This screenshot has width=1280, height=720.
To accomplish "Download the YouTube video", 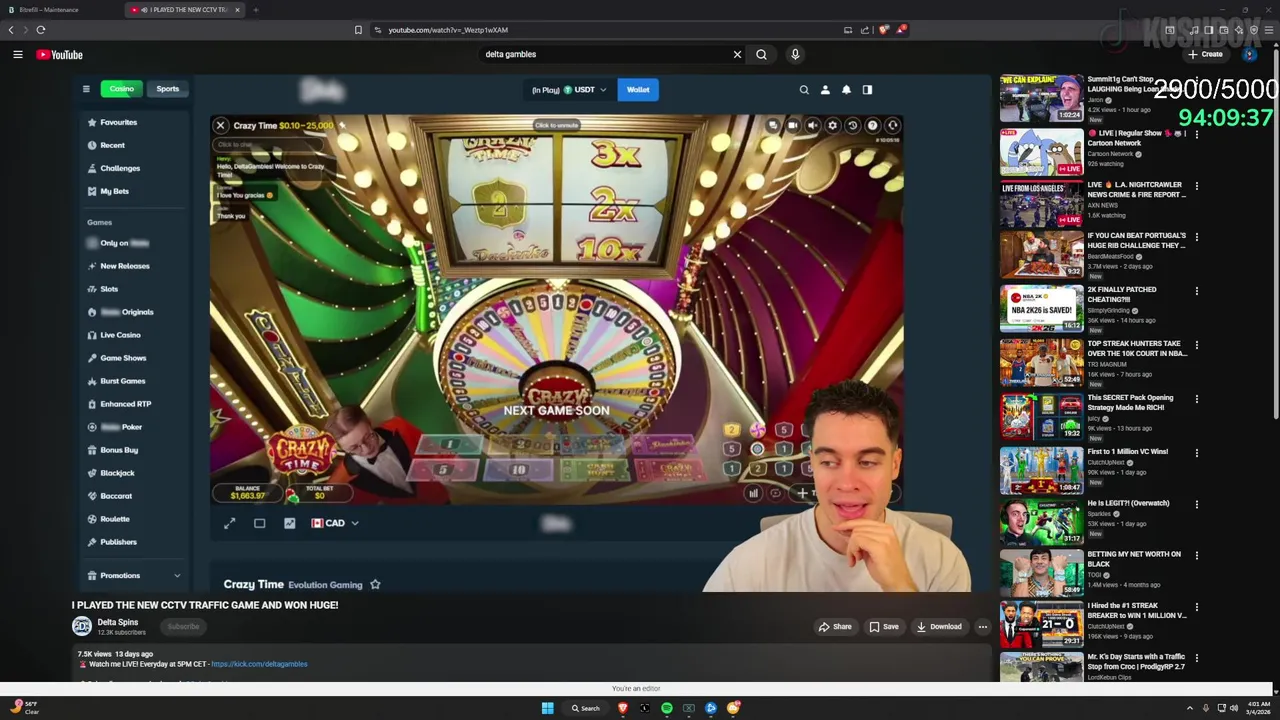I will (x=939, y=627).
